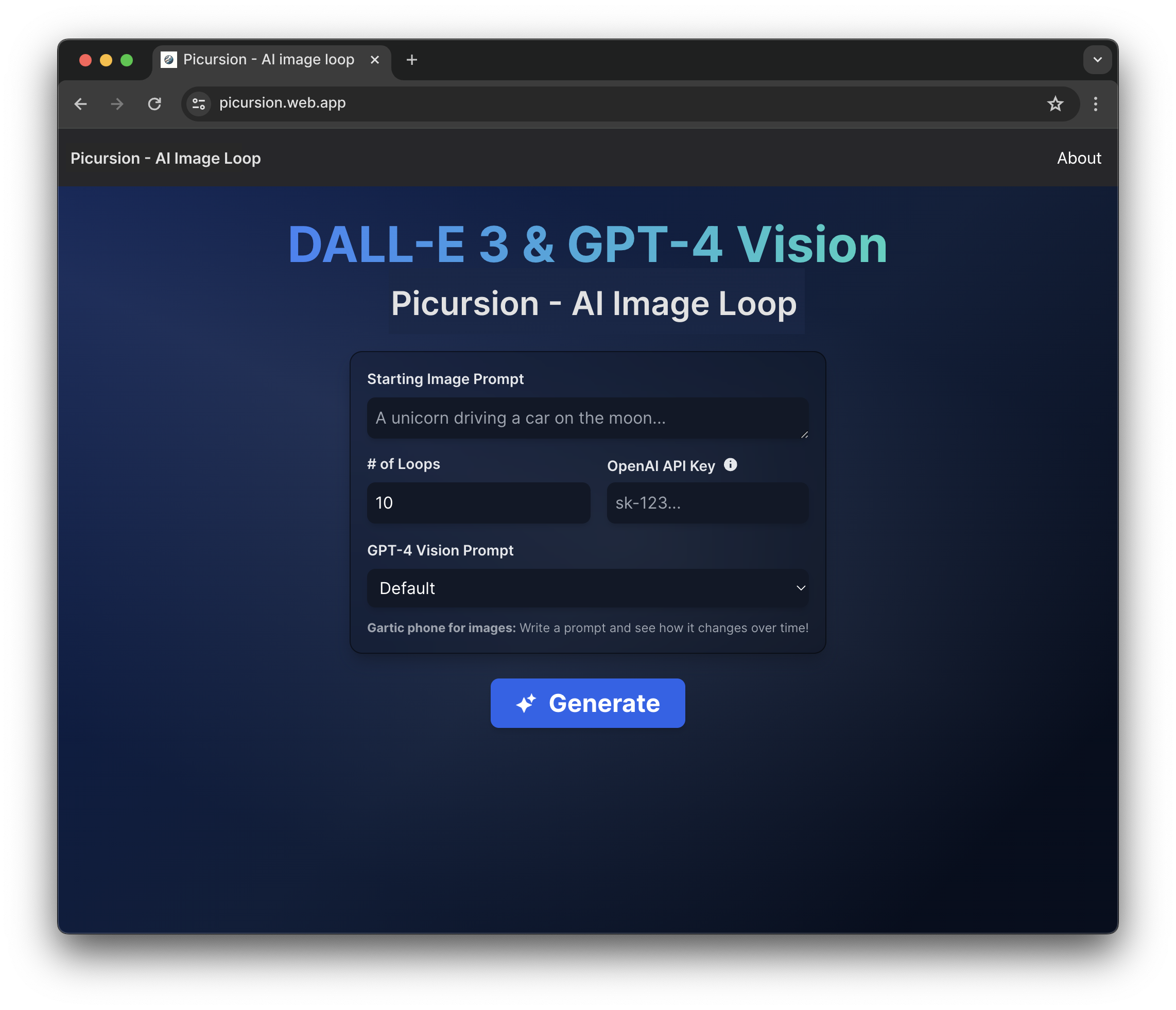Viewport: 1176px width, 1010px height.
Task: Reload the Picursion page
Action: [x=154, y=104]
